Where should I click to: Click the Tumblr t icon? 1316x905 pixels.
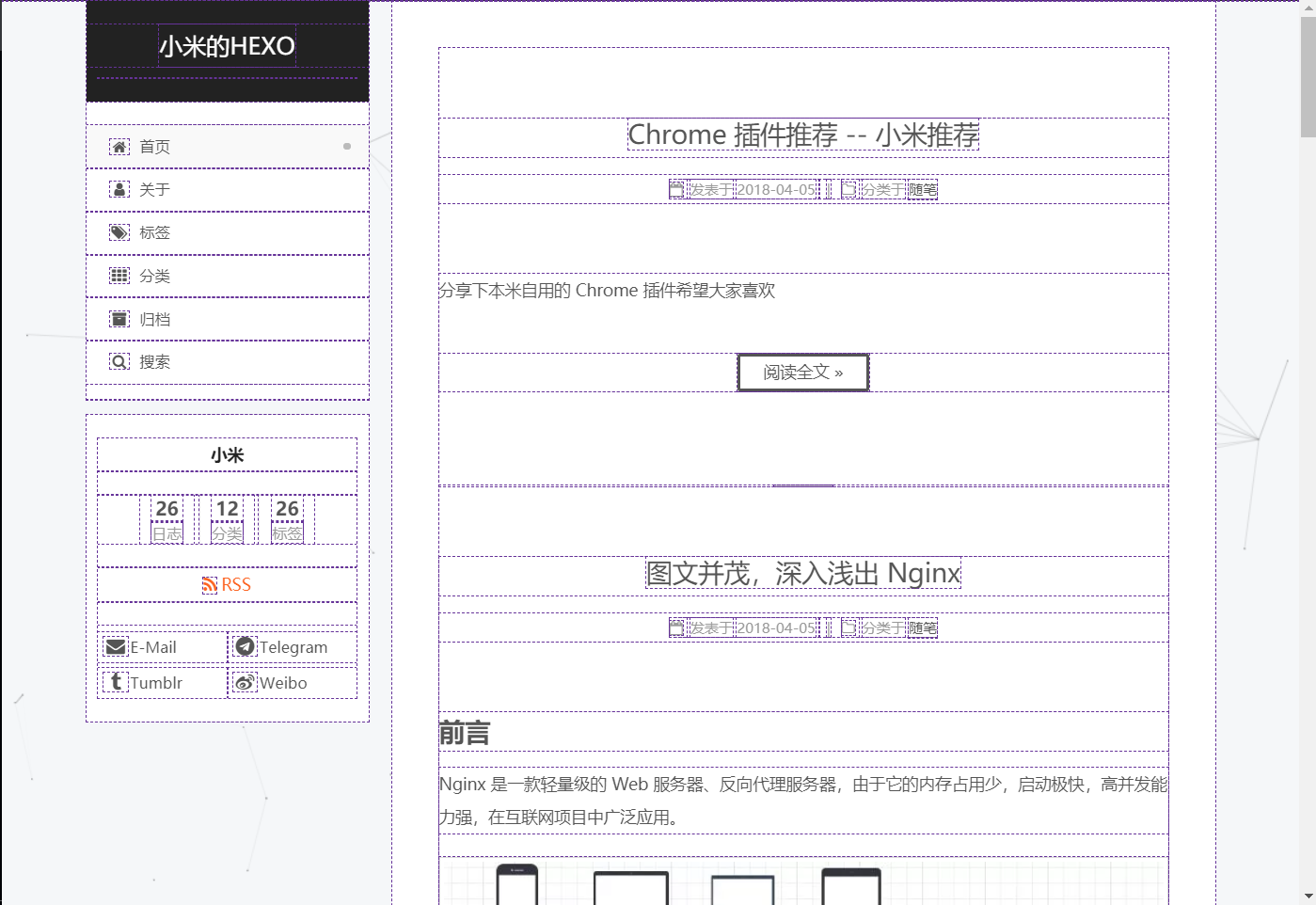[x=116, y=682]
